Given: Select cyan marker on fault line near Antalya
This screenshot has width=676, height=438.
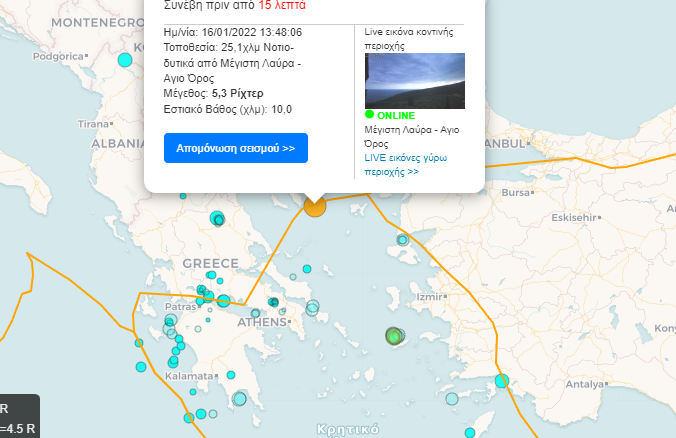Looking at the screenshot, I should [x=501, y=380].
